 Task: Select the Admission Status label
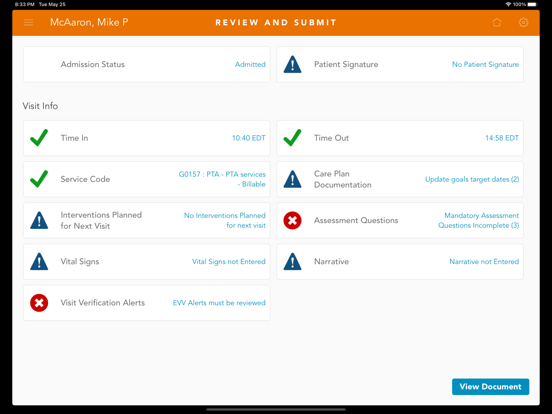coord(93,64)
